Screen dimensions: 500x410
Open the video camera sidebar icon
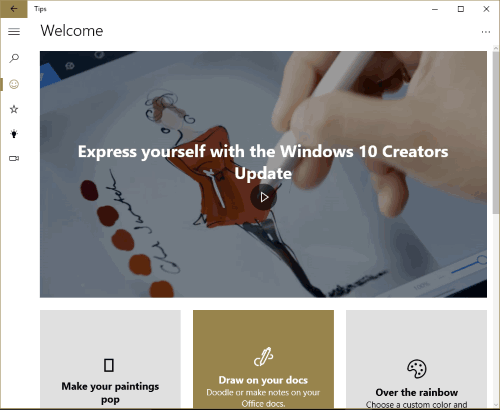click(x=14, y=158)
